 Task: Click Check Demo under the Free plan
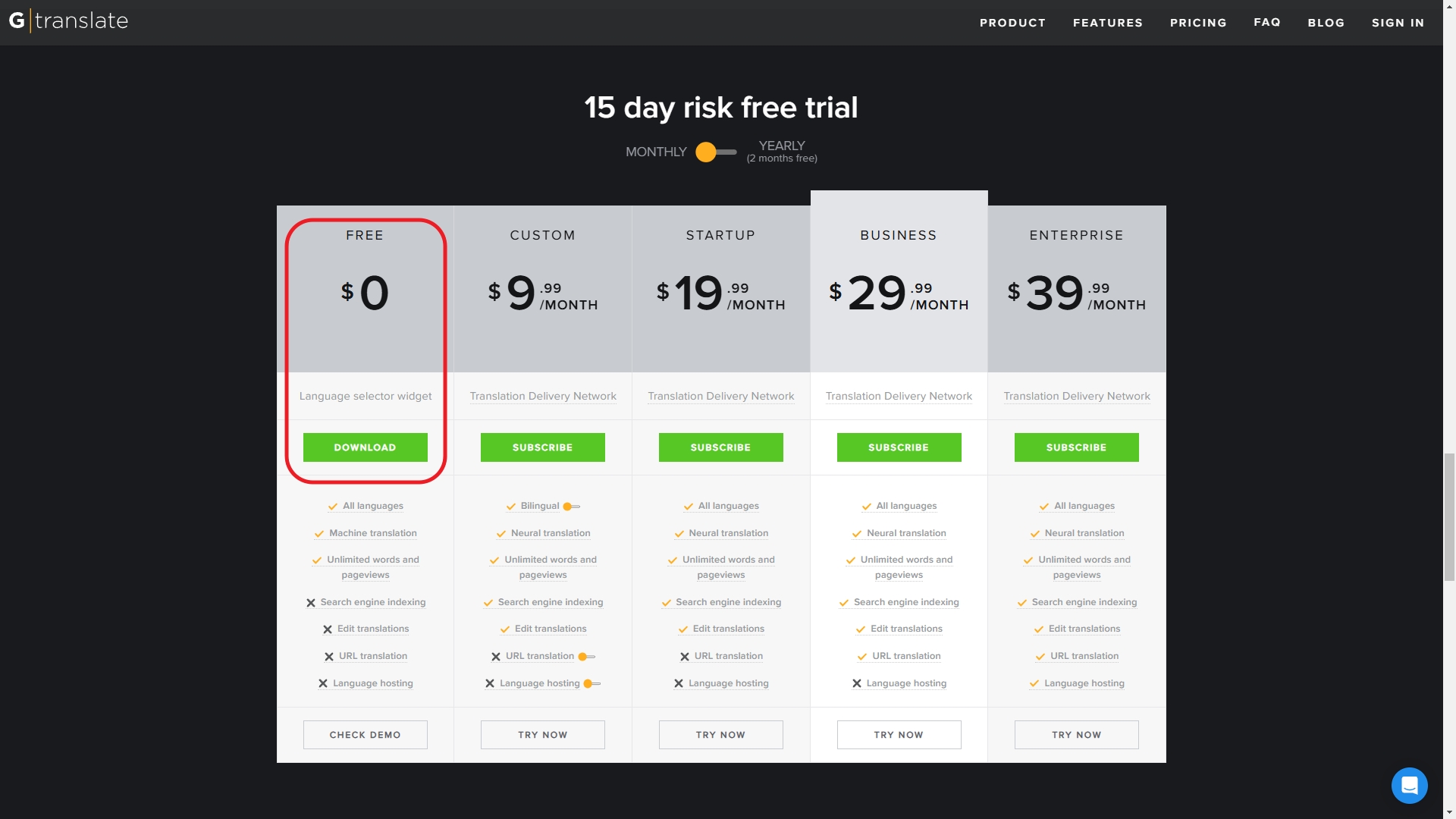tap(366, 735)
